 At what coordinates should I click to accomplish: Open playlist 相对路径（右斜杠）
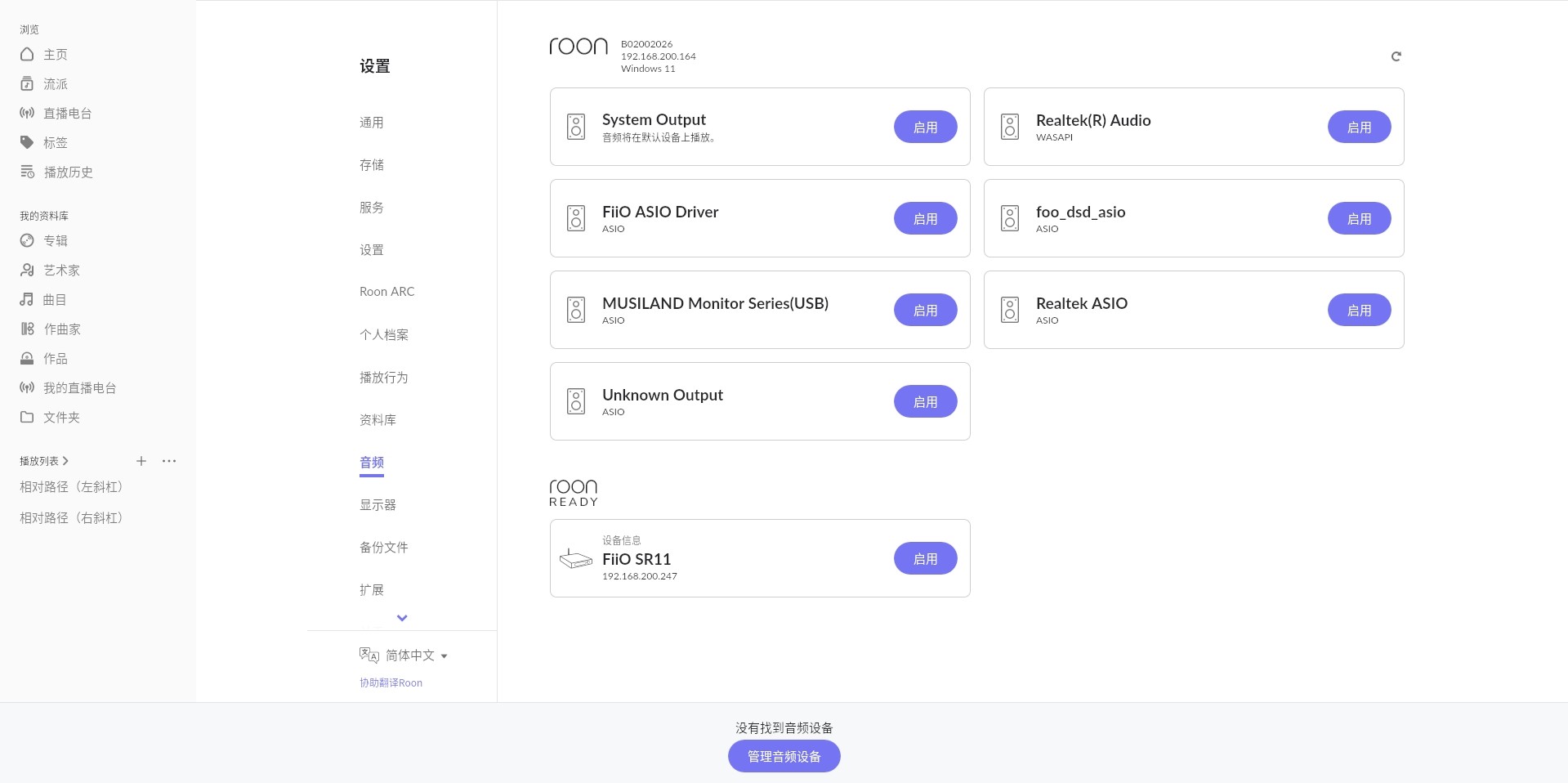[x=71, y=518]
